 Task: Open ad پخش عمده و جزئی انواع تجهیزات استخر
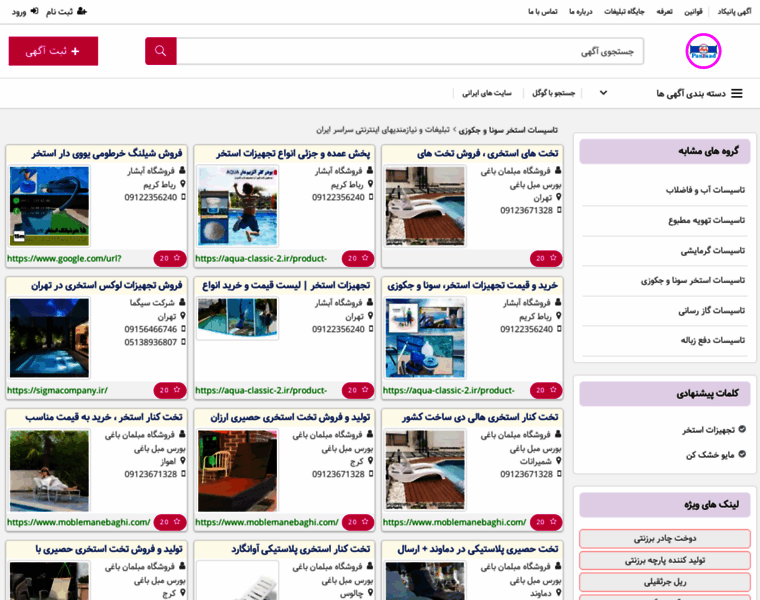293,154
